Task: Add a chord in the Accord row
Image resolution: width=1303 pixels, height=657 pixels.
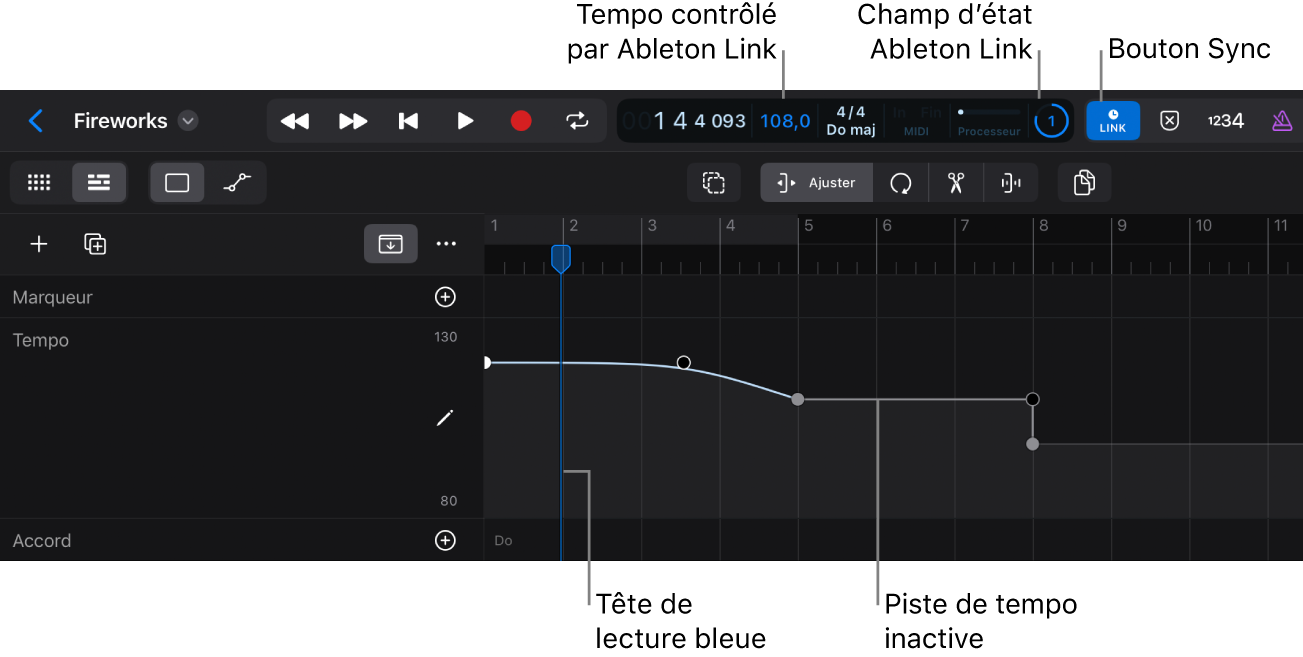Action: coord(445,540)
